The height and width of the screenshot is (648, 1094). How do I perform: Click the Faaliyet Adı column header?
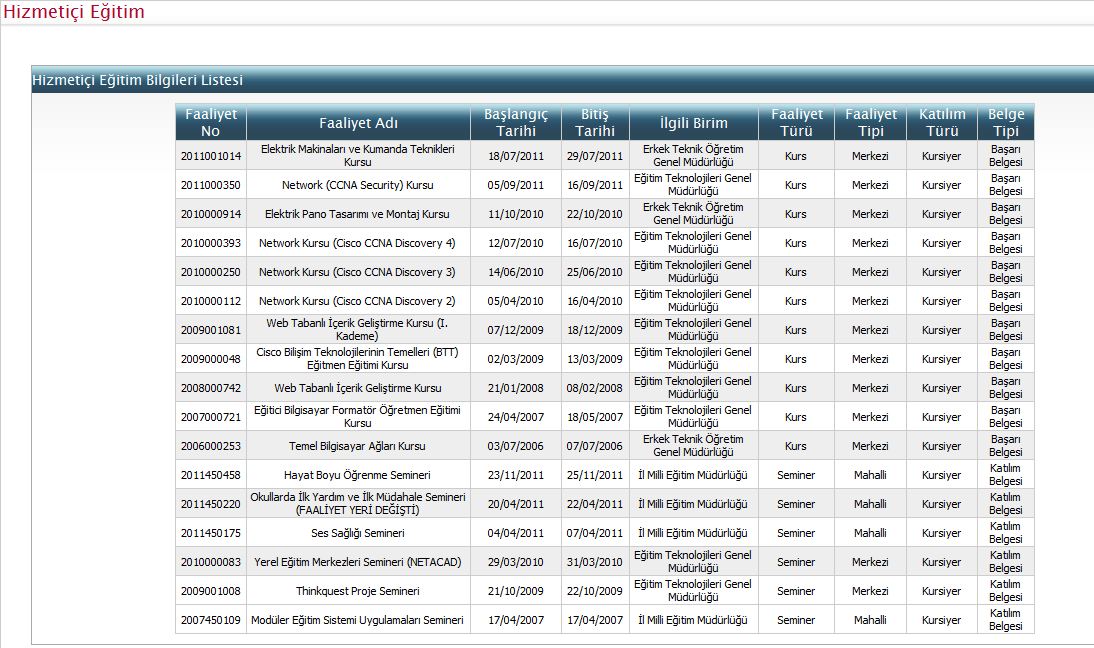click(358, 123)
